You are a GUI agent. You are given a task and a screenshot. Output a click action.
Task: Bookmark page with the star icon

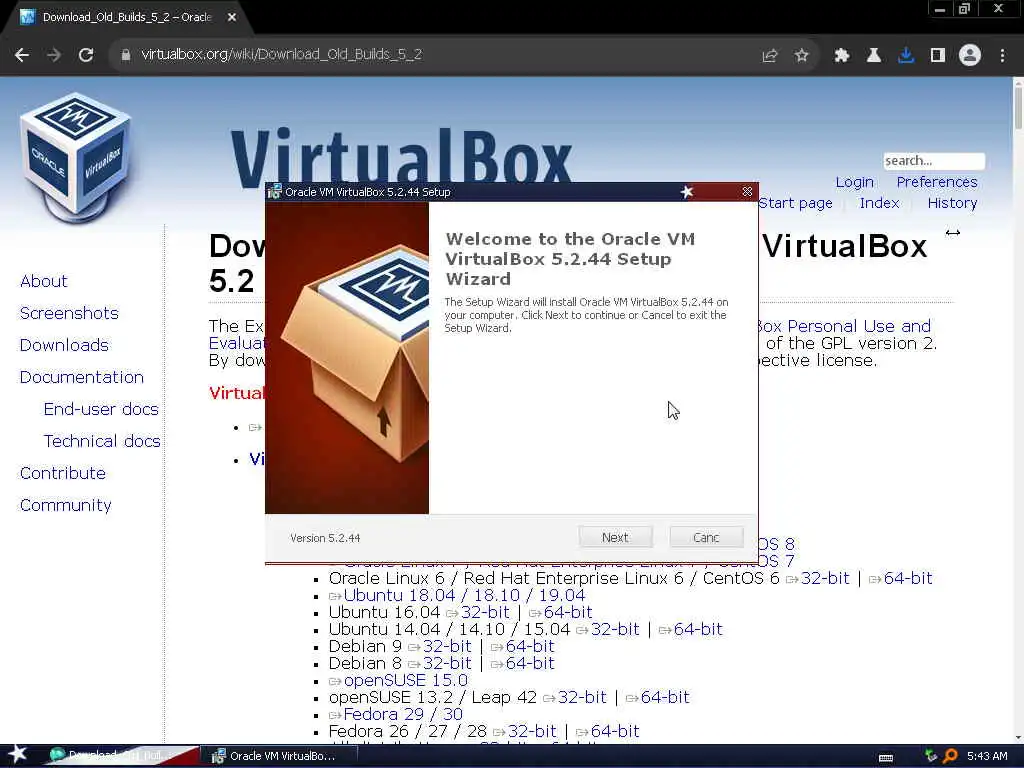[x=802, y=56]
